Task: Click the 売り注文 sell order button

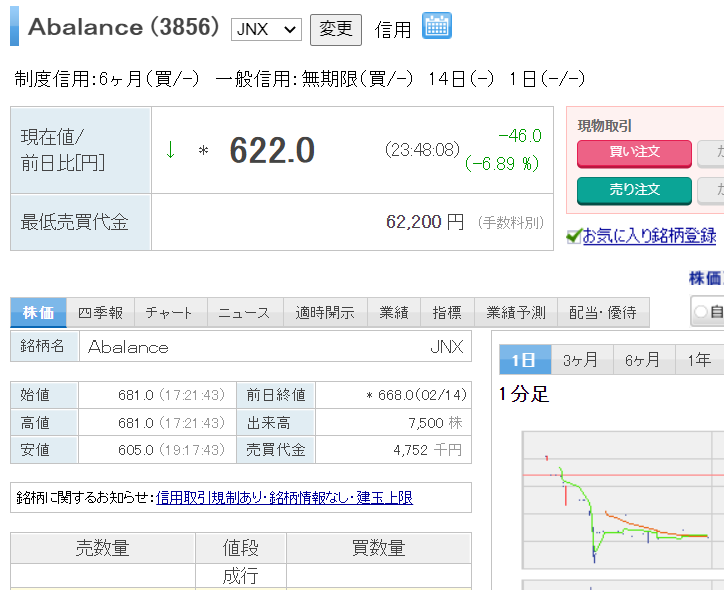Action: pyautogui.click(x=633, y=190)
